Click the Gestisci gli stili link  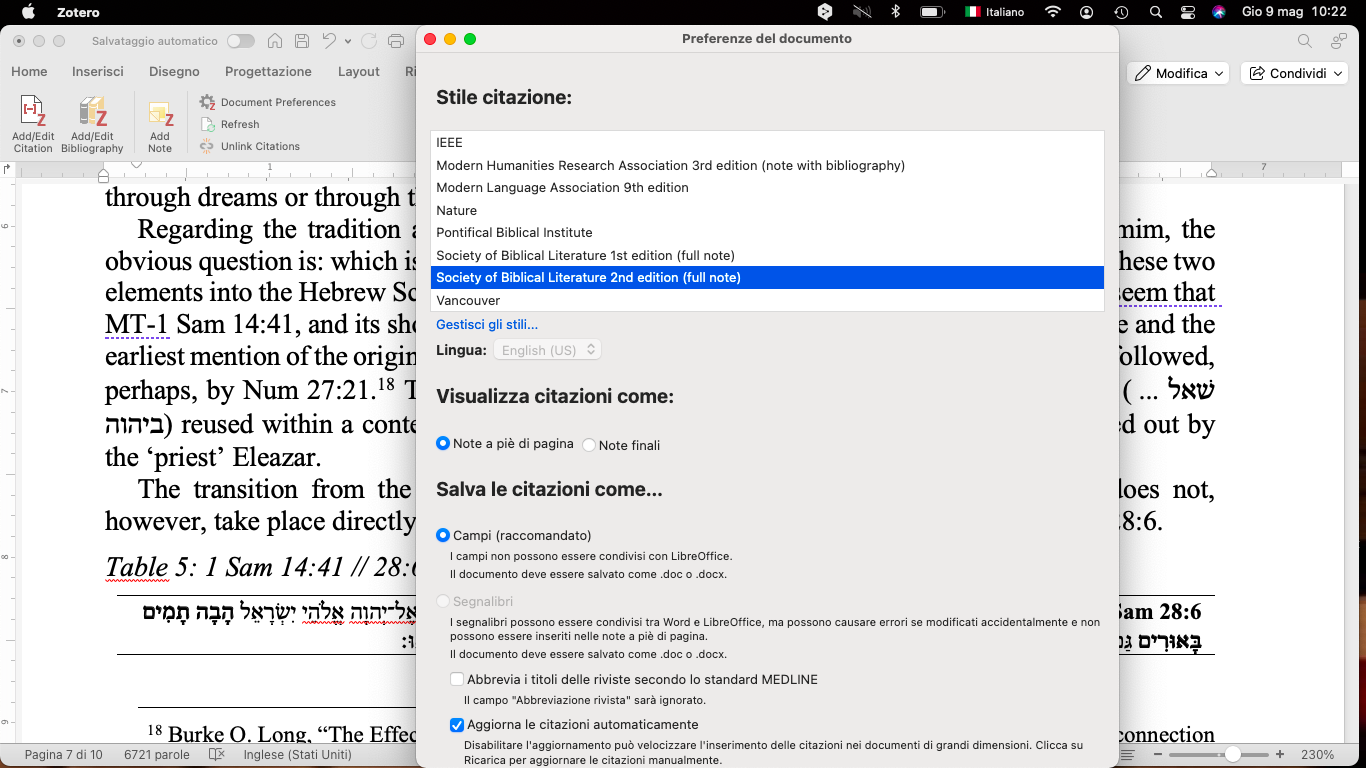[487, 324]
